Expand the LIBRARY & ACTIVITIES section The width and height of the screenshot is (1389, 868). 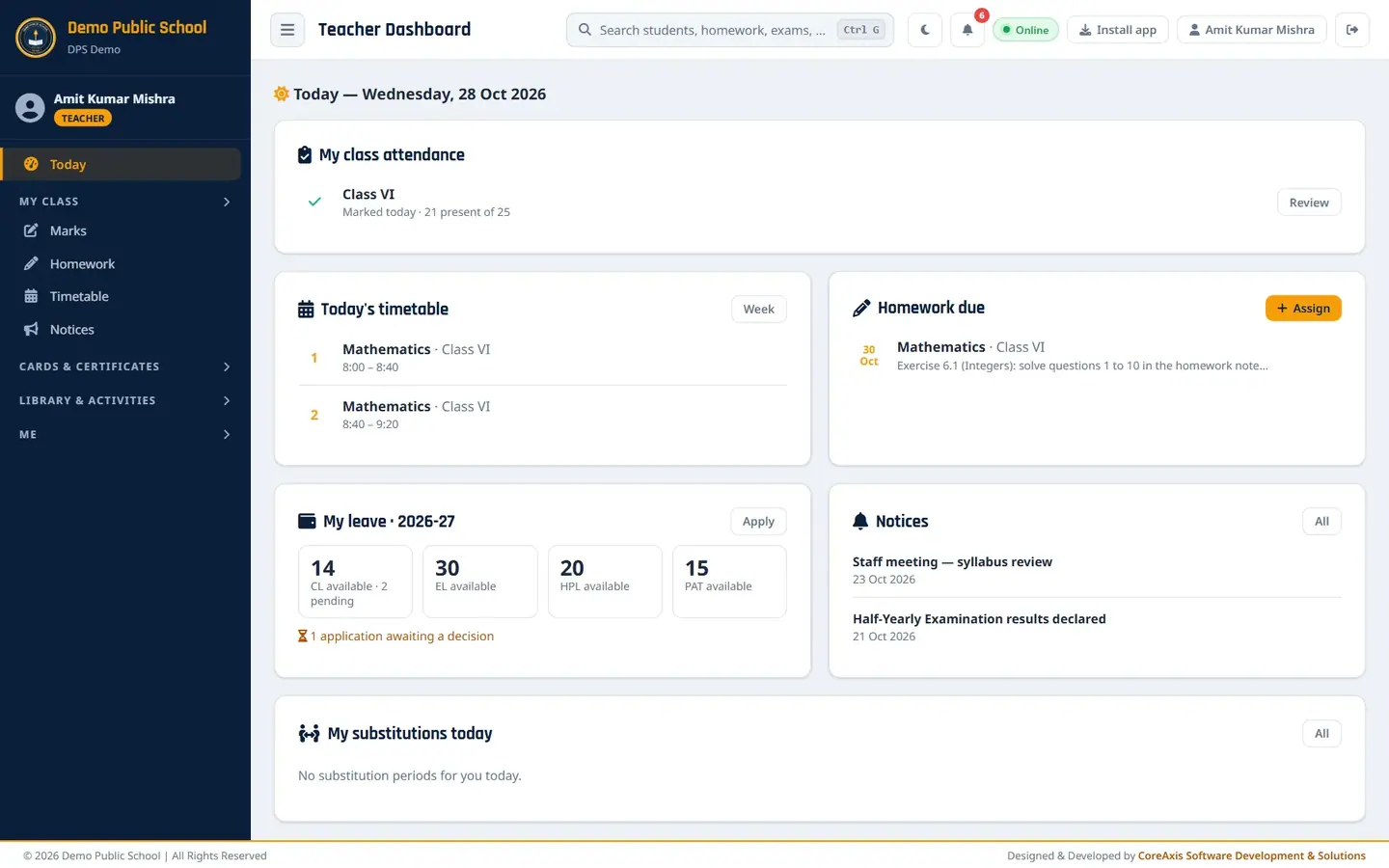pyautogui.click(x=125, y=400)
